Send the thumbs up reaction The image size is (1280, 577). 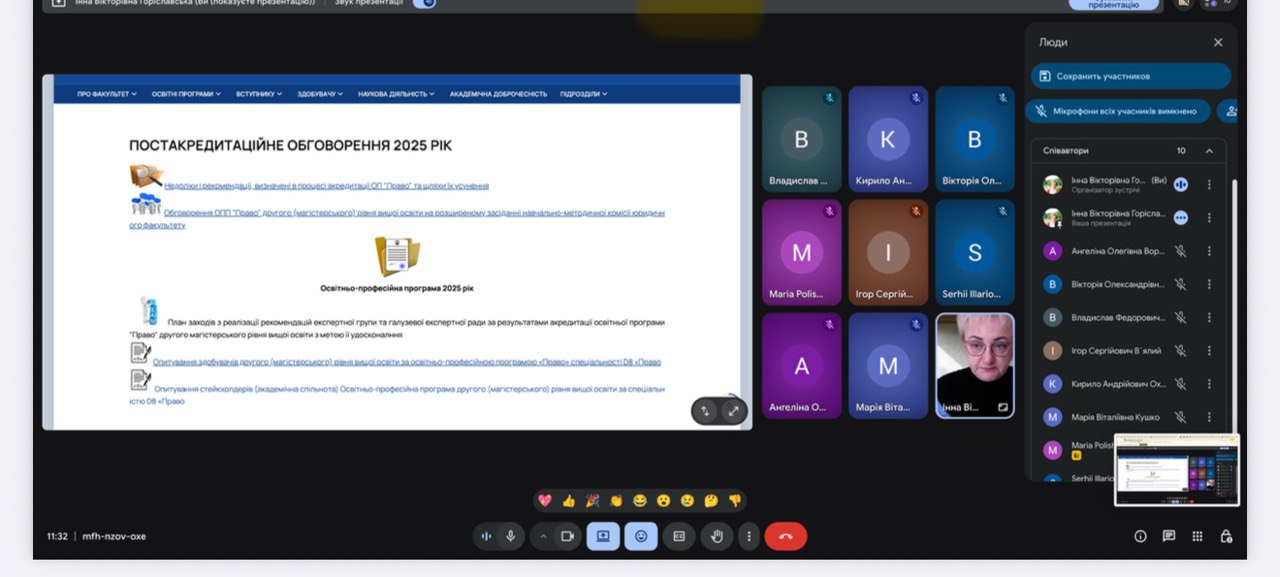569,501
